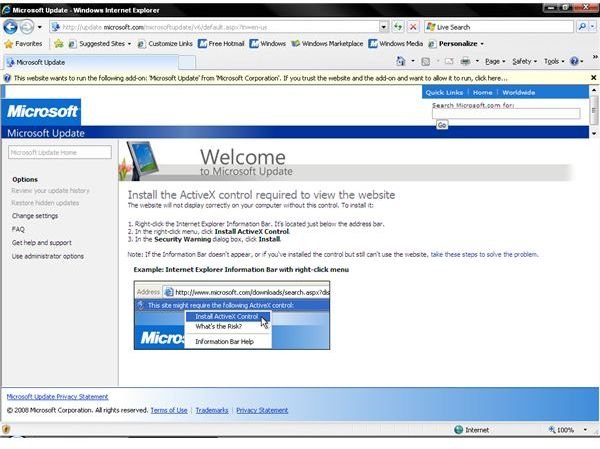Open the Terms of Use link
Viewport: 600px width, 449px height.
coord(169,410)
